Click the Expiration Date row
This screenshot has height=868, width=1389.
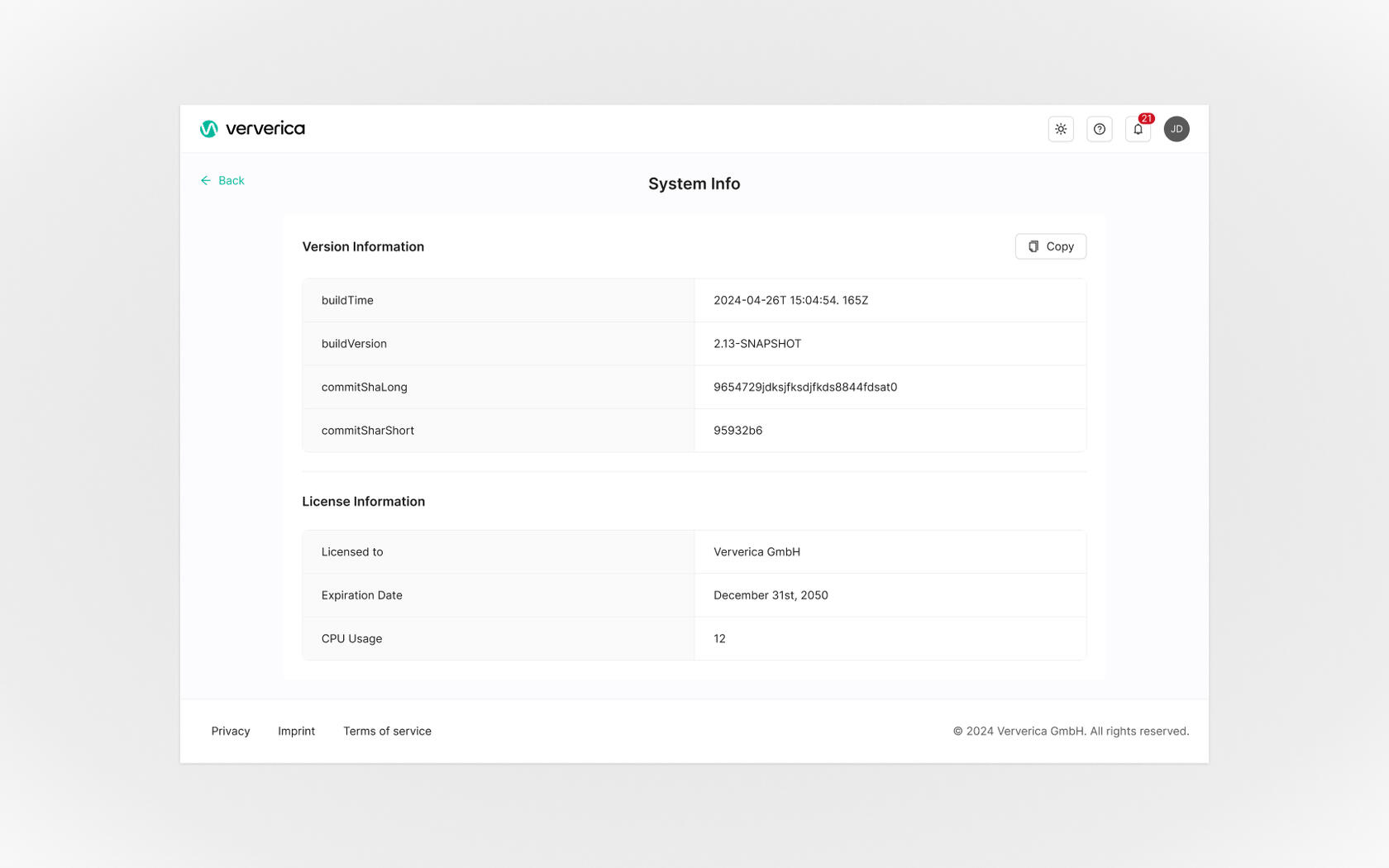click(x=694, y=594)
